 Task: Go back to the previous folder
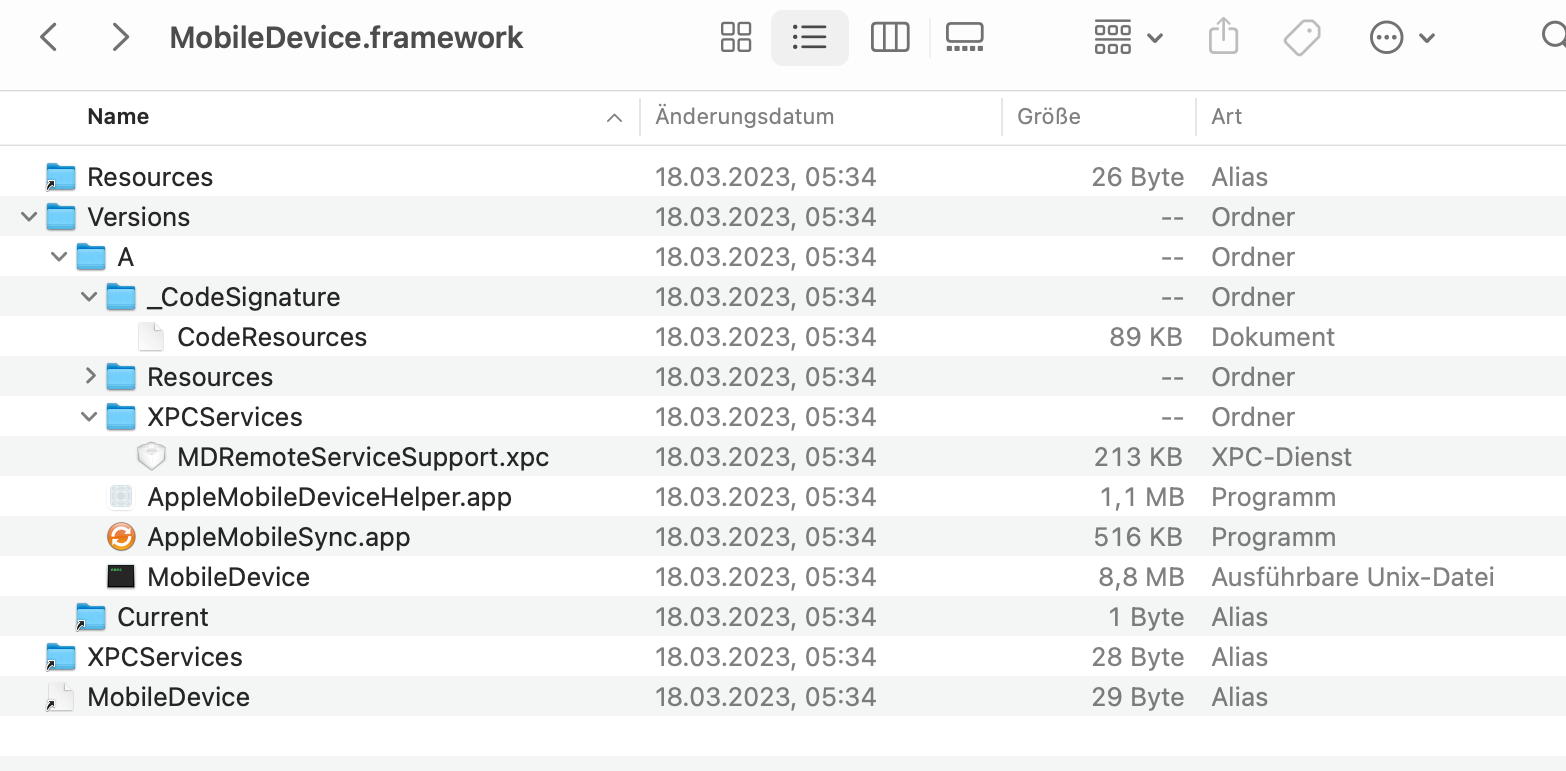48,38
